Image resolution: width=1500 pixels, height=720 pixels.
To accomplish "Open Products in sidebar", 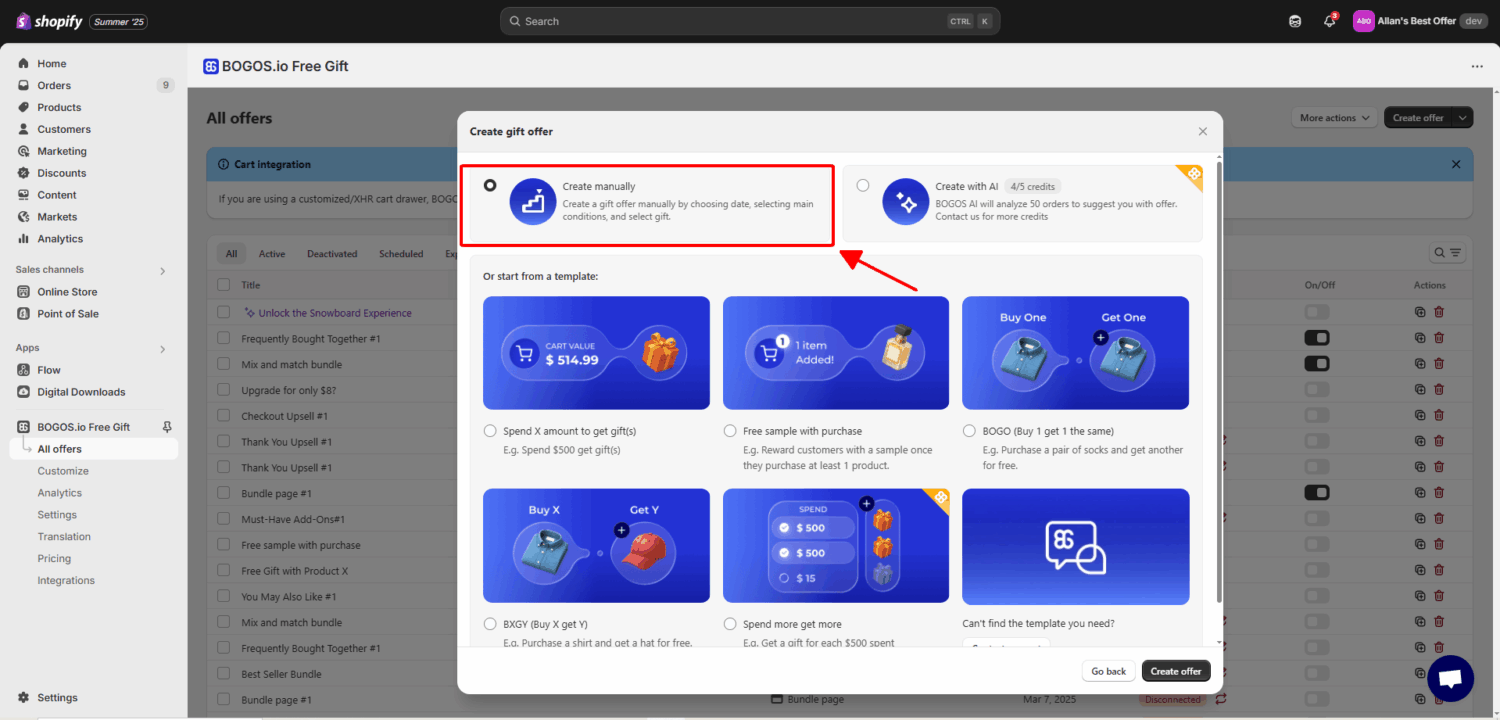I will coord(59,108).
